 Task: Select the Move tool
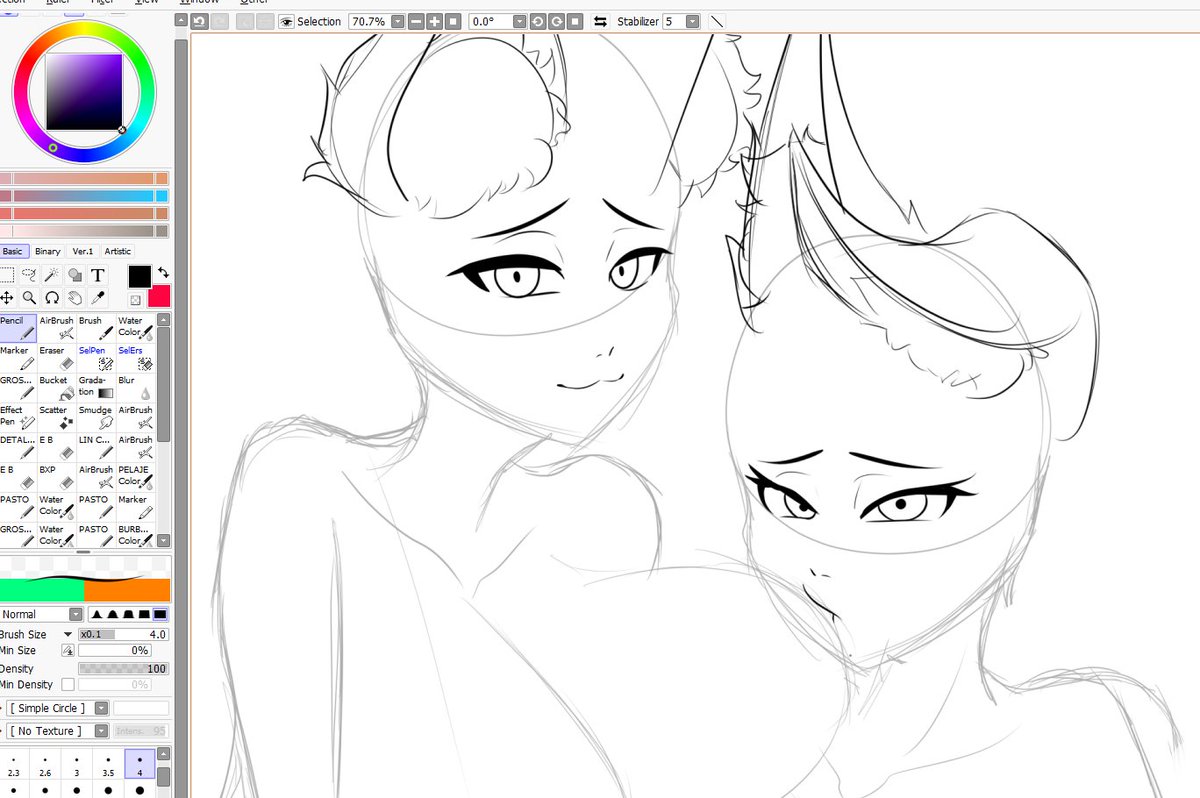click(x=7, y=297)
